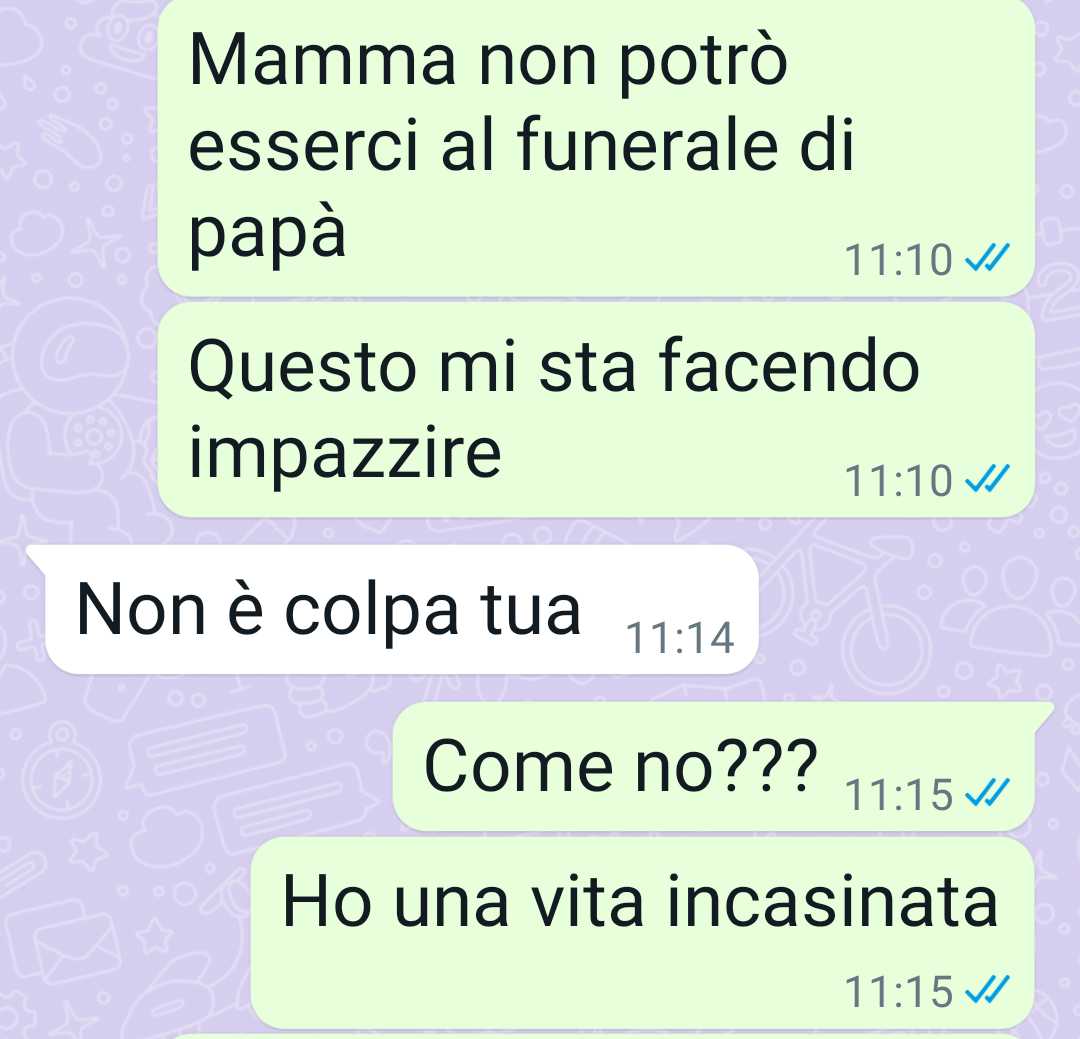Tap the blue double check beside Come no???
Image resolution: width=1080 pixels, height=1039 pixels.
pyautogui.click(x=987, y=793)
